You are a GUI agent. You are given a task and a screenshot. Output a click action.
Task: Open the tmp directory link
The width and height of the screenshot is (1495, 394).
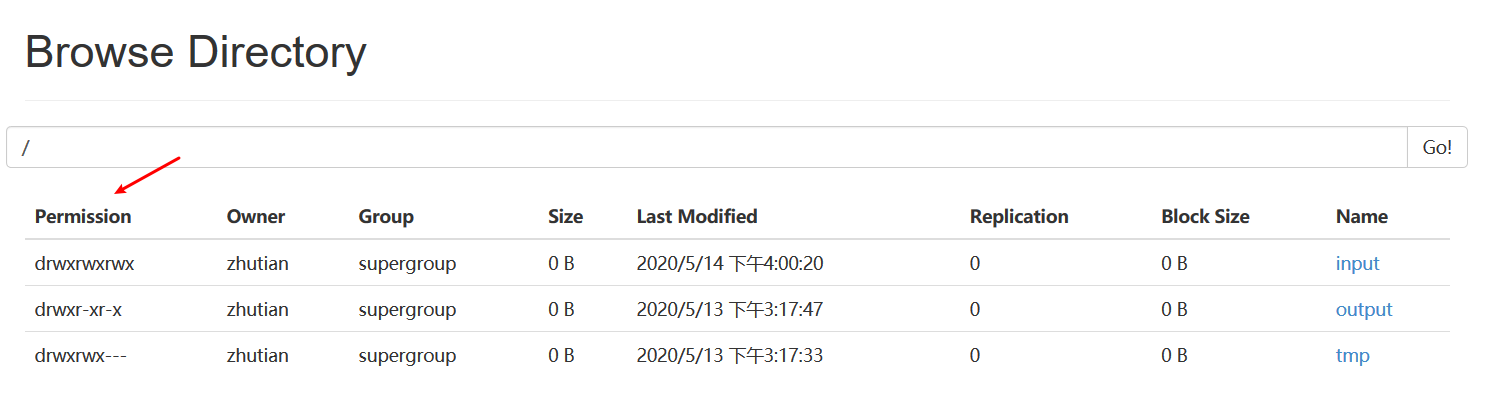point(1352,356)
